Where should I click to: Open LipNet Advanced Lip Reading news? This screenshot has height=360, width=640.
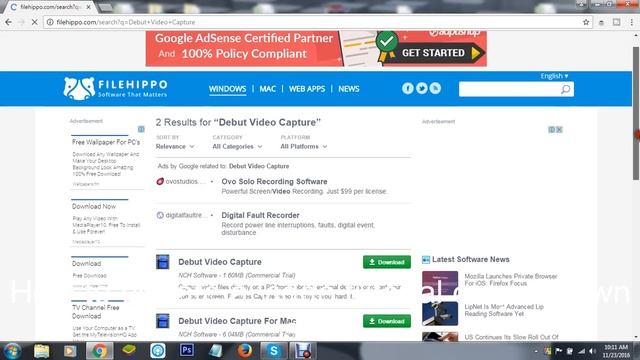(x=504, y=310)
